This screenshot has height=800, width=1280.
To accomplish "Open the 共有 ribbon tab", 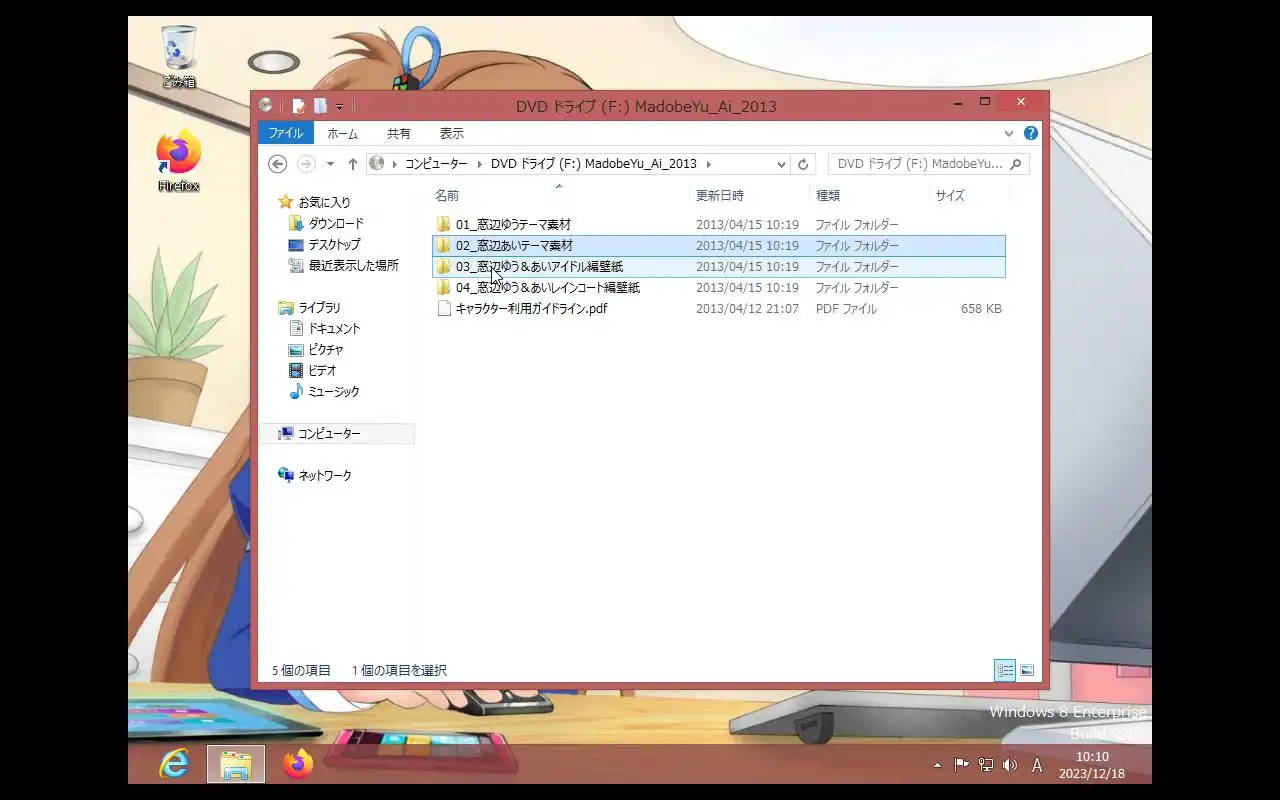I will pos(399,133).
